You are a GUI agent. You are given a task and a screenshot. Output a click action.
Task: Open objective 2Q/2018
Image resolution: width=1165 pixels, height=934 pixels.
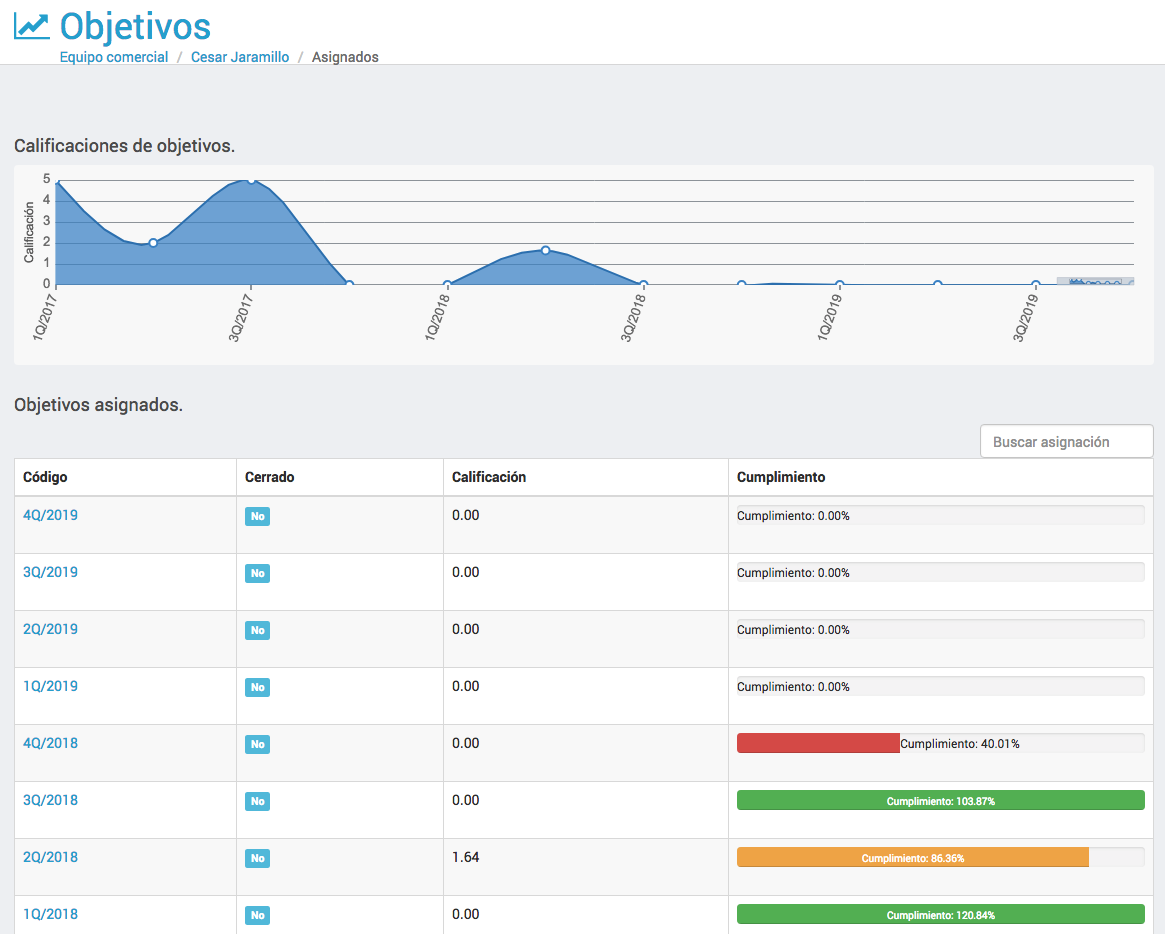[x=51, y=857]
